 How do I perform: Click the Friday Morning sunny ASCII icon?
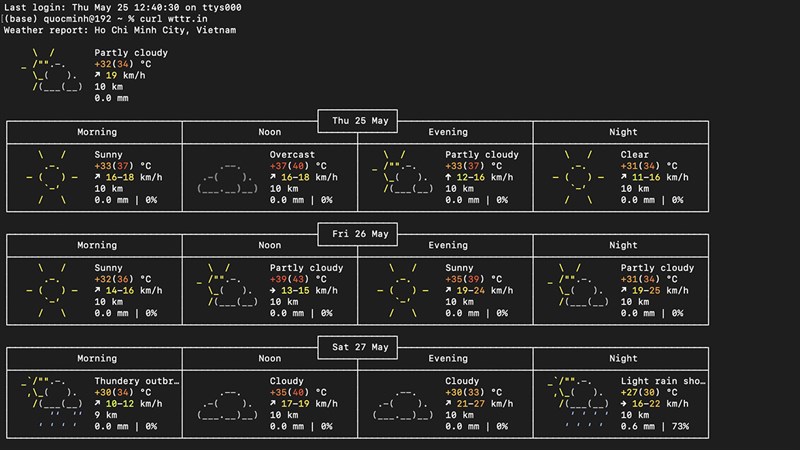(52, 291)
